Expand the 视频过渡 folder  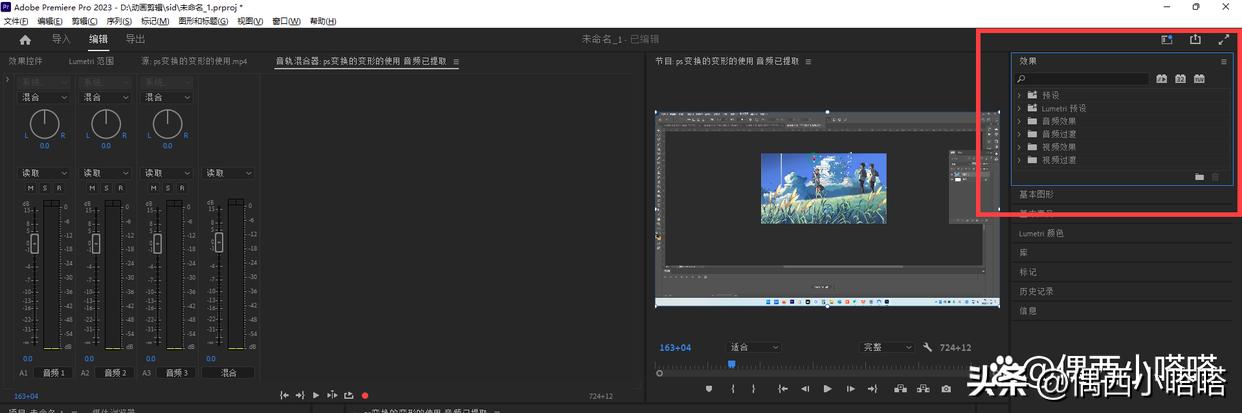[x=1019, y=160]
